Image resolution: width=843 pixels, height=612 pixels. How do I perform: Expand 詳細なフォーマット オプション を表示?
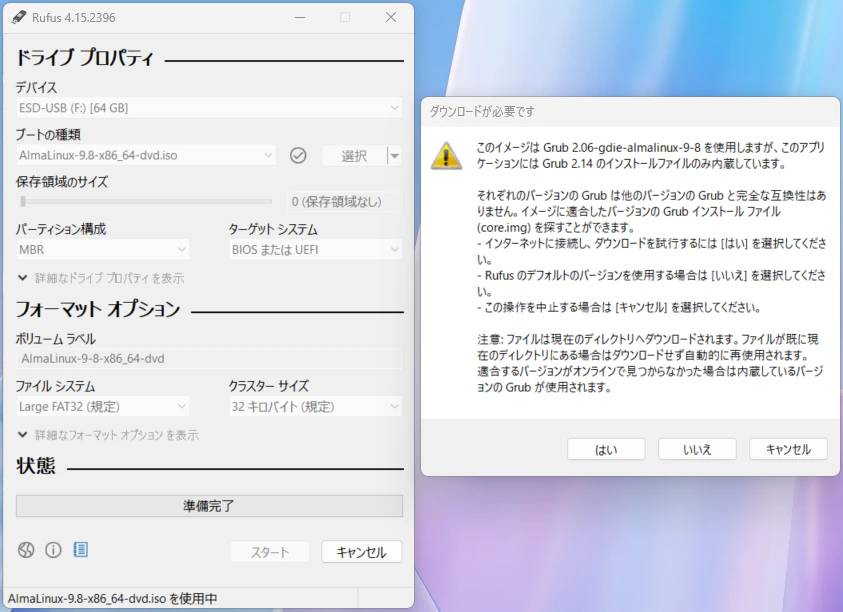[108, 435]
